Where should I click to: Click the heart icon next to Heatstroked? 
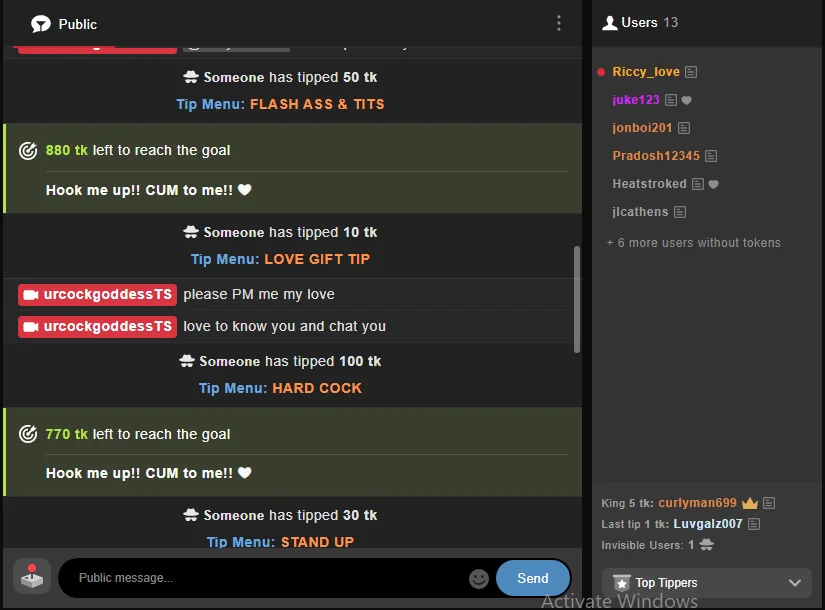tap(713, 184)
